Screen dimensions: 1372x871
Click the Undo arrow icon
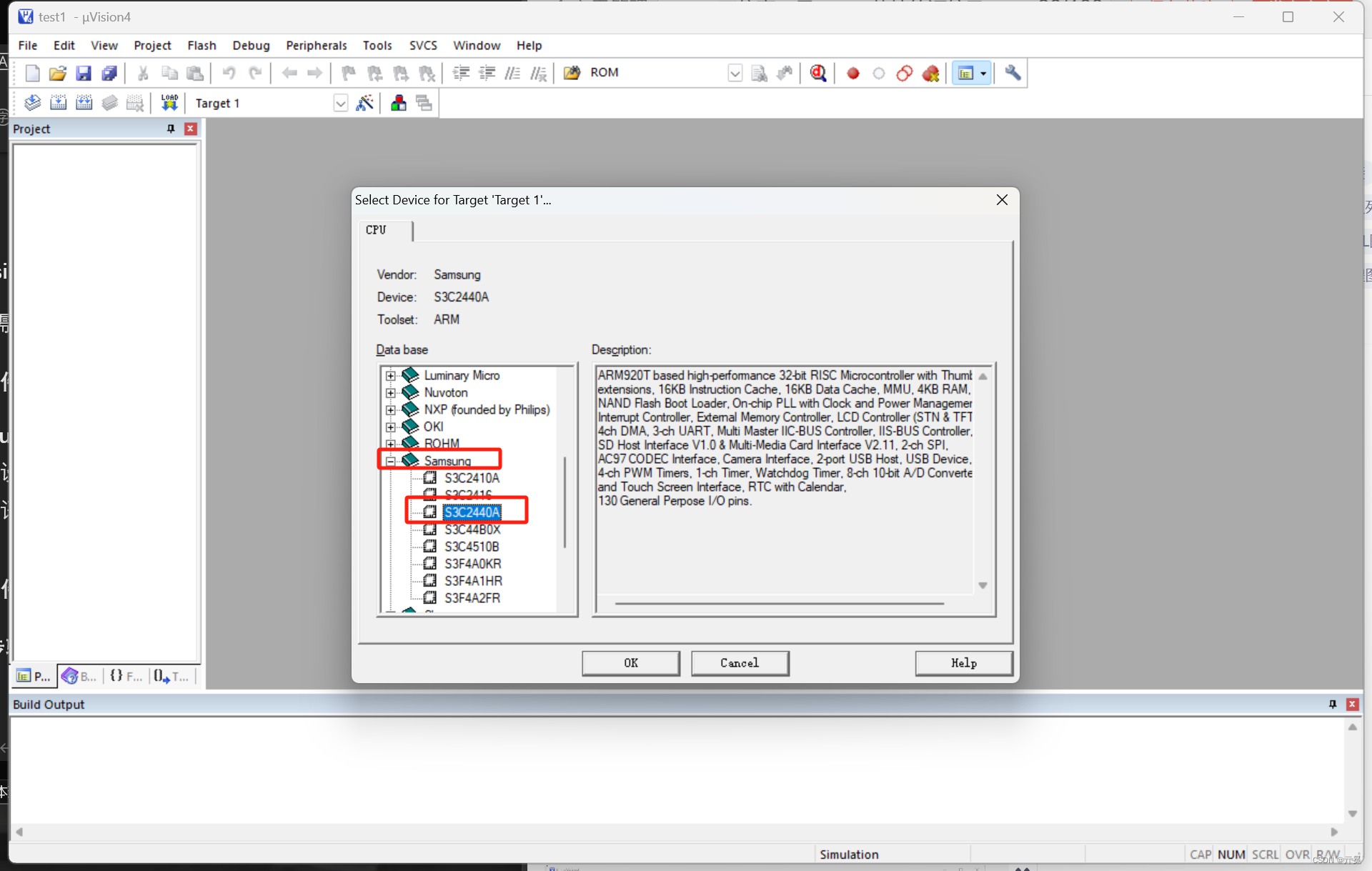click(x=229, y=73)
